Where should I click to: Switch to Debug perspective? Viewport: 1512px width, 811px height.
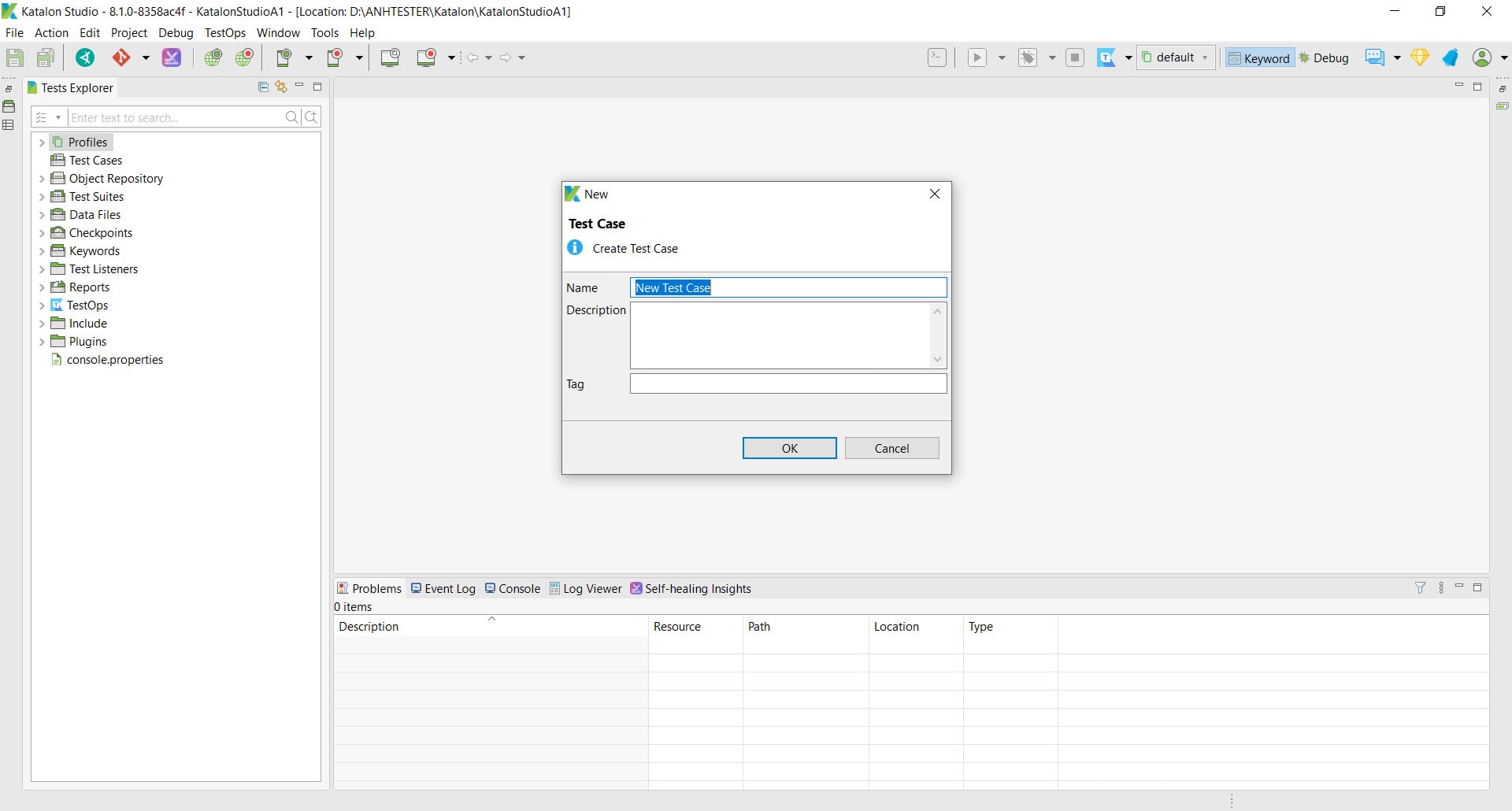(1324, 58)
